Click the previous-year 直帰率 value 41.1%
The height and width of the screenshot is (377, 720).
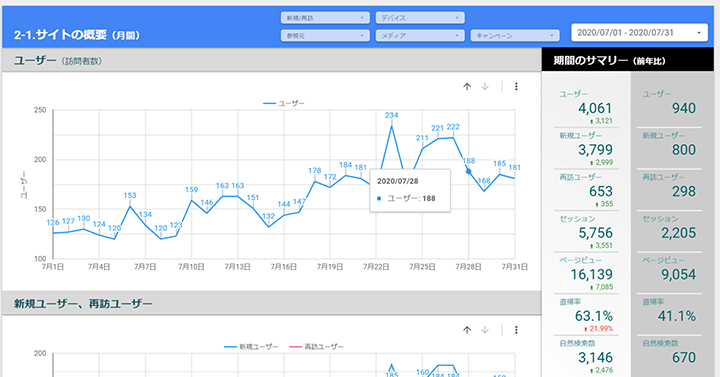[677, 316]
